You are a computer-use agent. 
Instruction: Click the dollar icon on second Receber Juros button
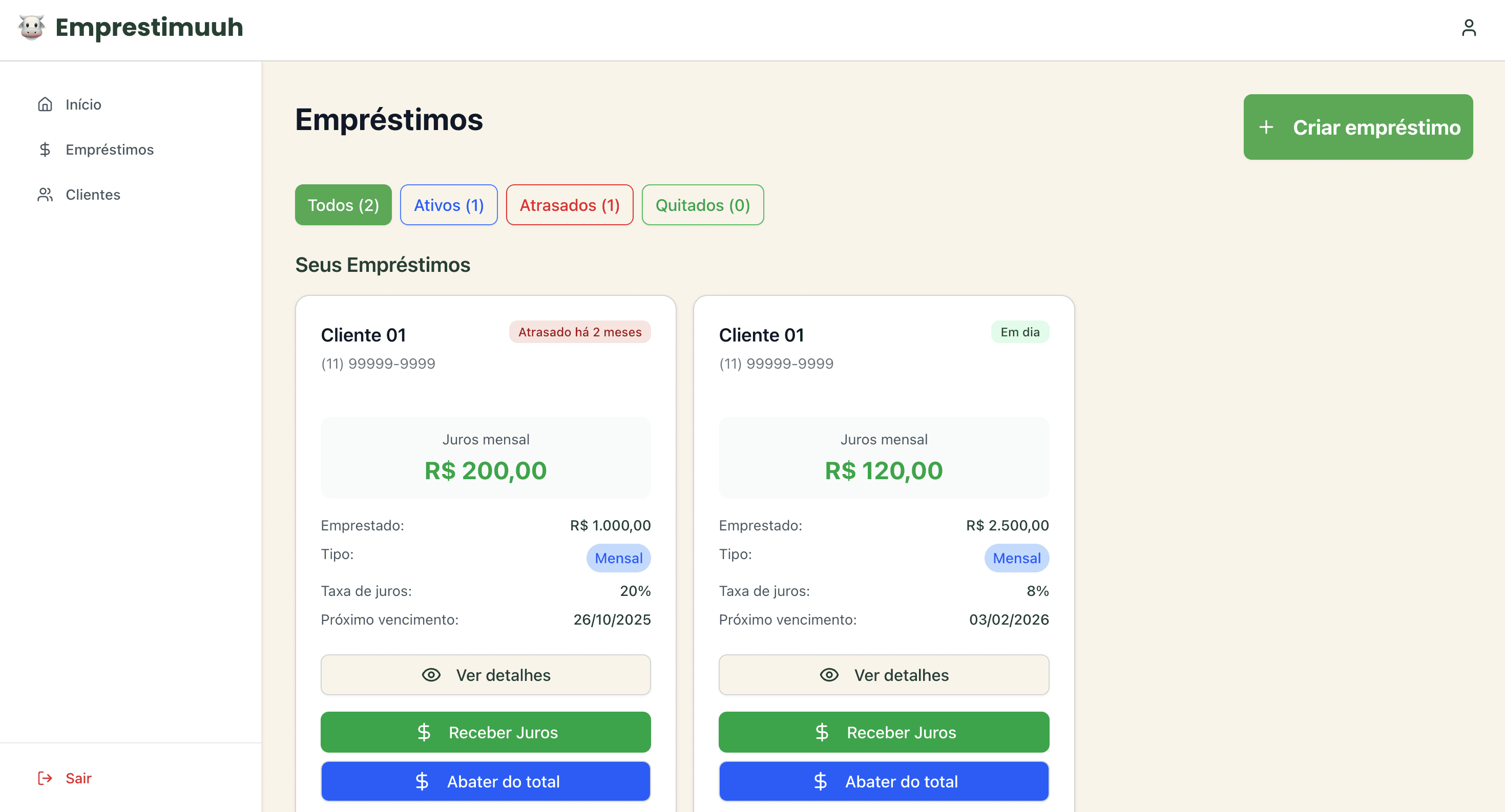(822, 732)
